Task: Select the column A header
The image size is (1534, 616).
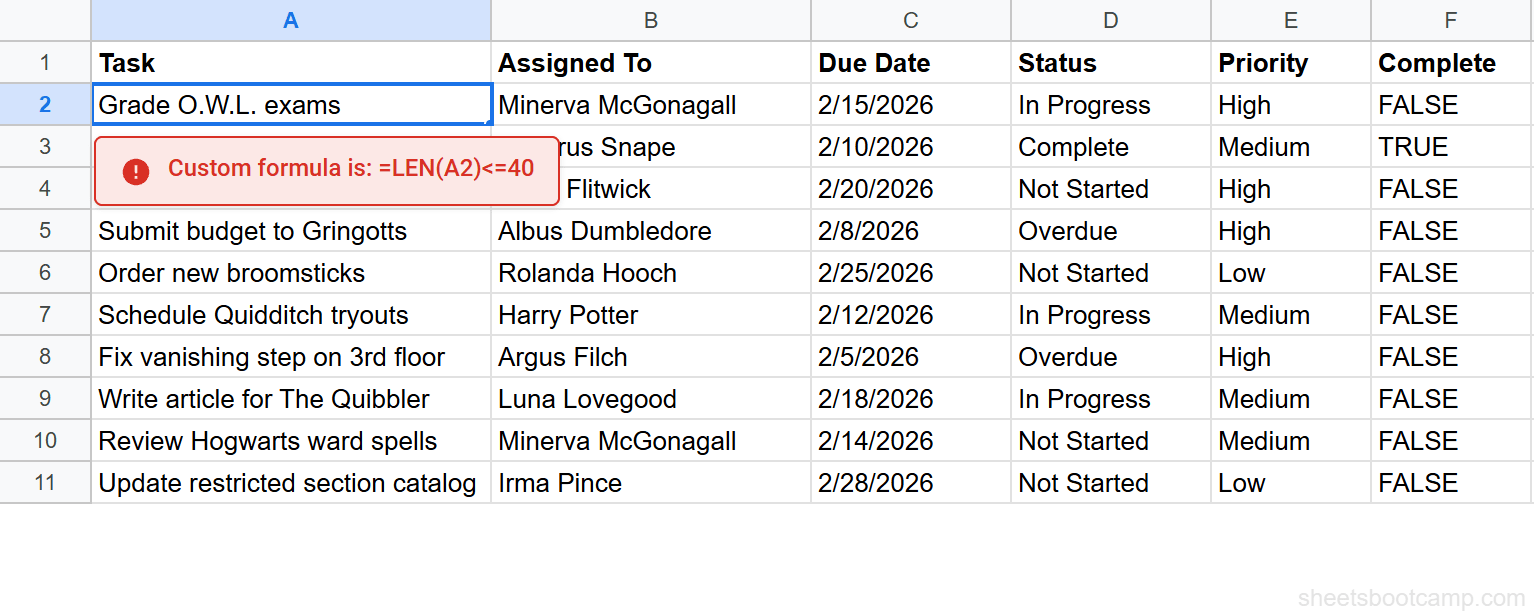Action: click(x=290, y=20)
